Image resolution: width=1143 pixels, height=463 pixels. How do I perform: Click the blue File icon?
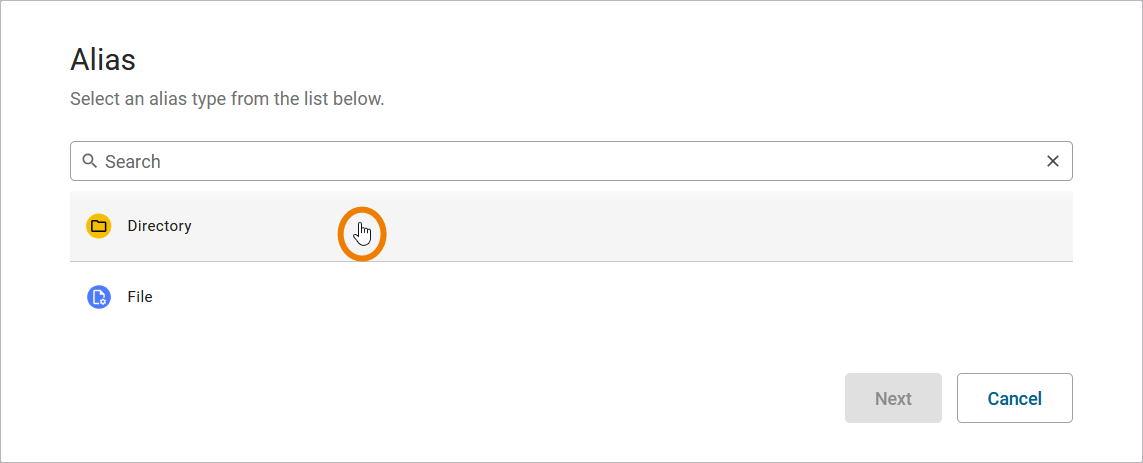click(98, 297)
